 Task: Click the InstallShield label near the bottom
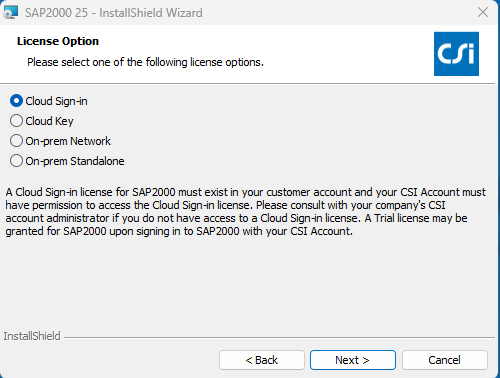point(32,336)
